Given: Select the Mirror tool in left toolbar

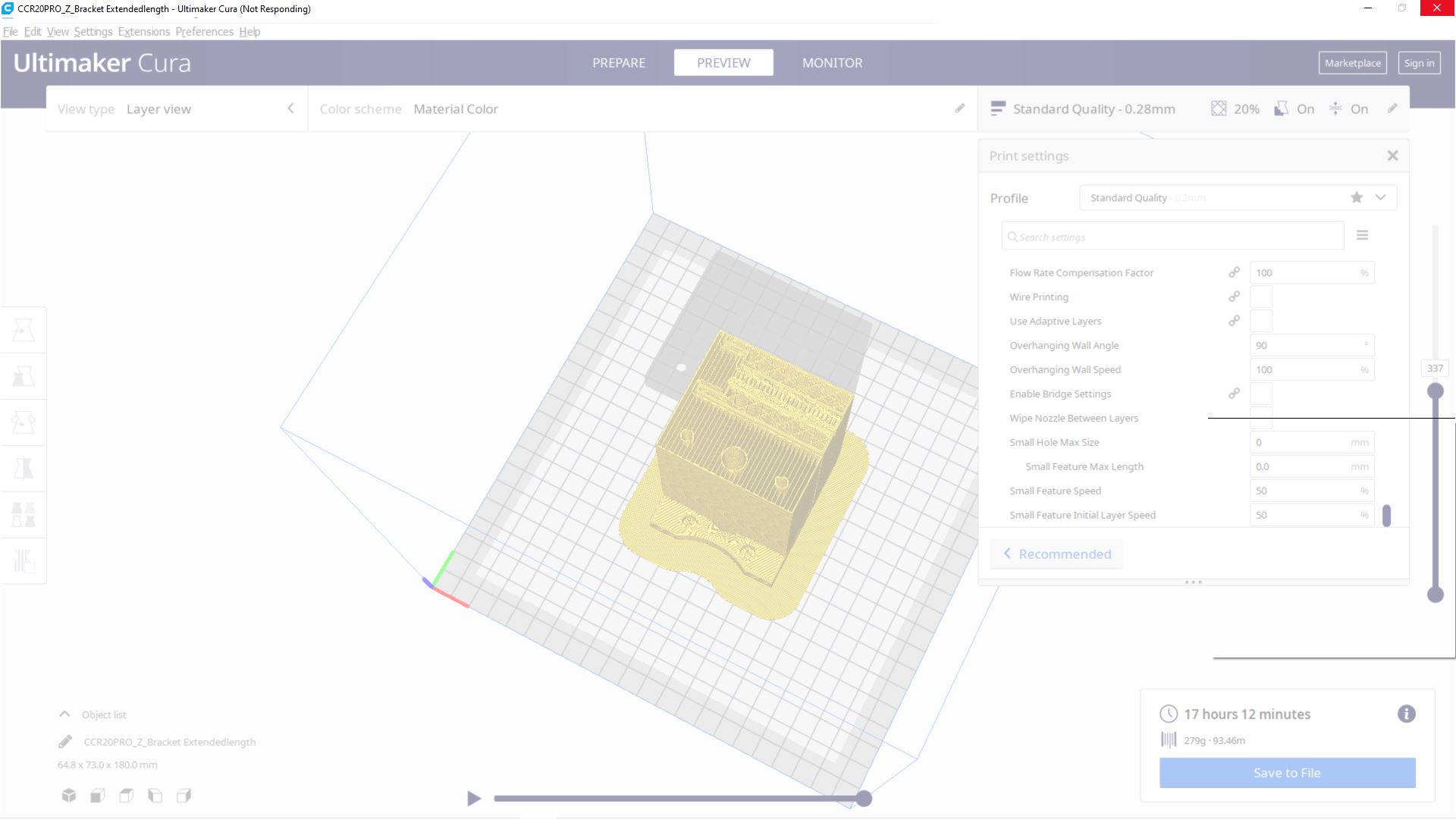Looking at the screenshot, I should (x=24, y=469).
